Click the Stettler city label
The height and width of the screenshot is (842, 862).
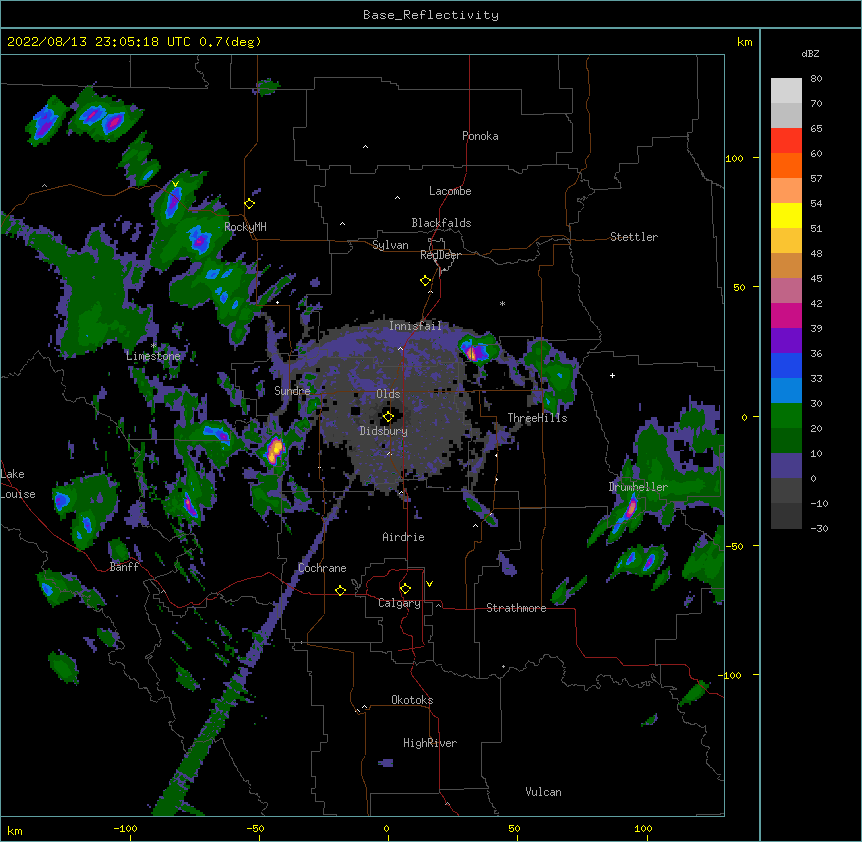point(634,237)
